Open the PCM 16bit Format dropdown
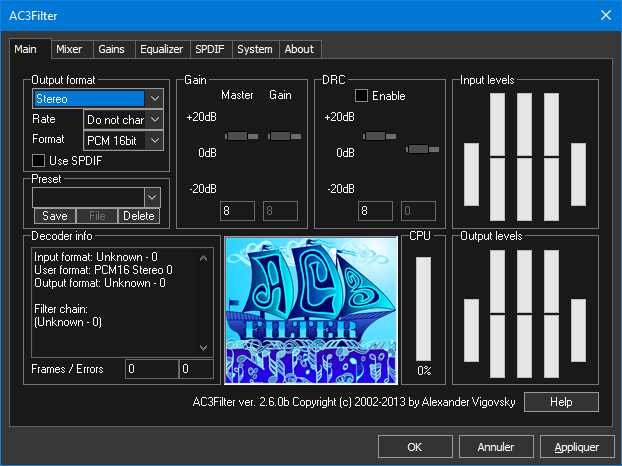Screen dimensions: 622x466 tap(155, 140)
